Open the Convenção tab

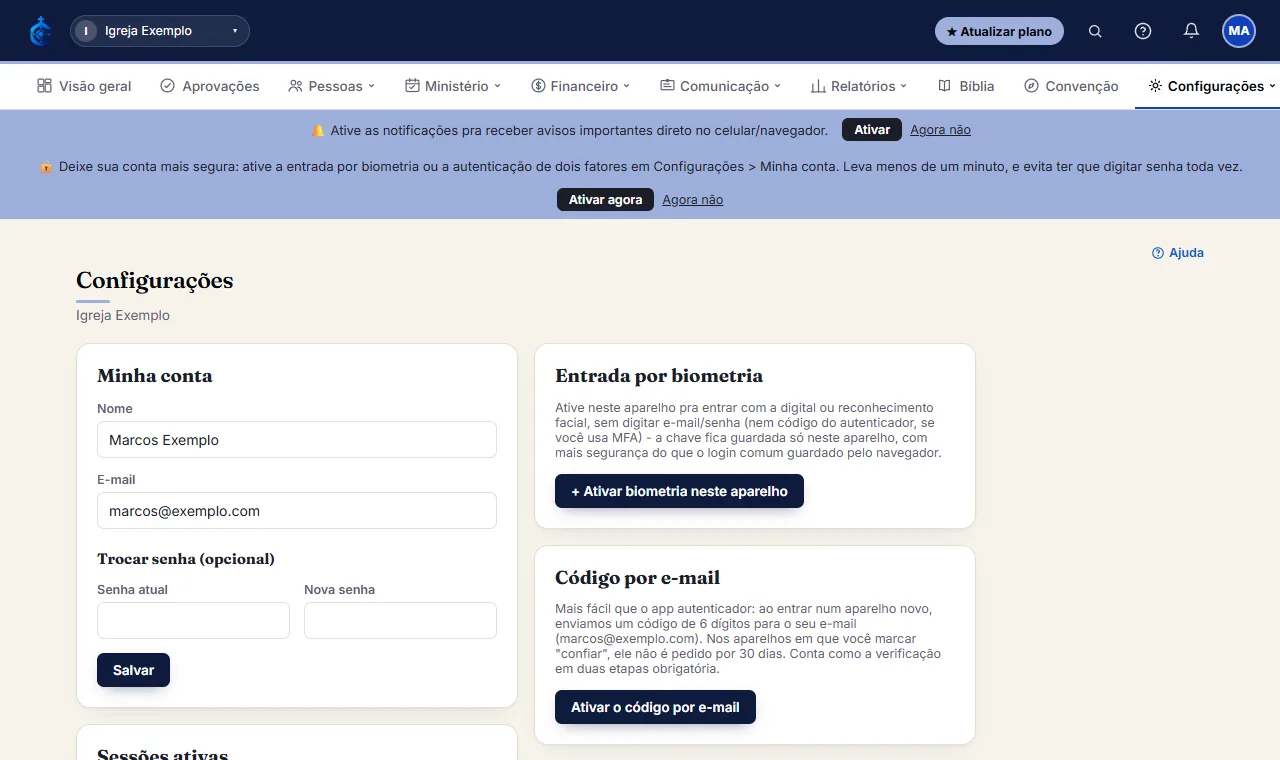[1071, 86]
